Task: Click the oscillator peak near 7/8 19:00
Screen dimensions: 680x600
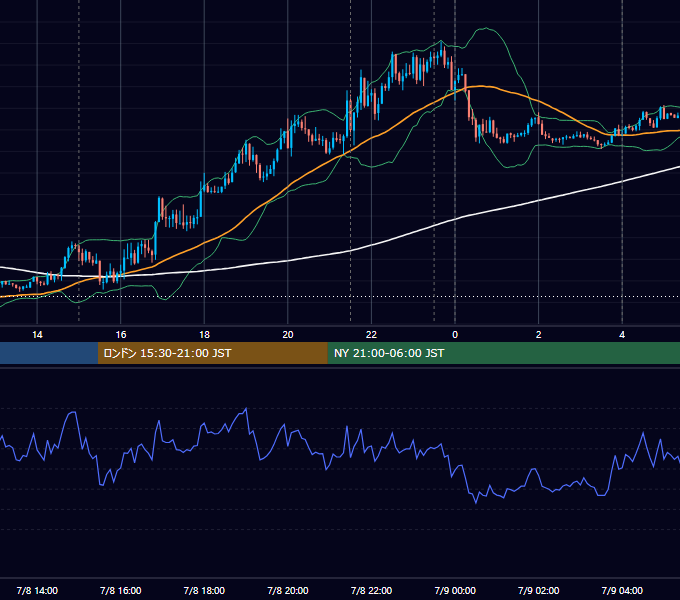Action: [246, 409]
